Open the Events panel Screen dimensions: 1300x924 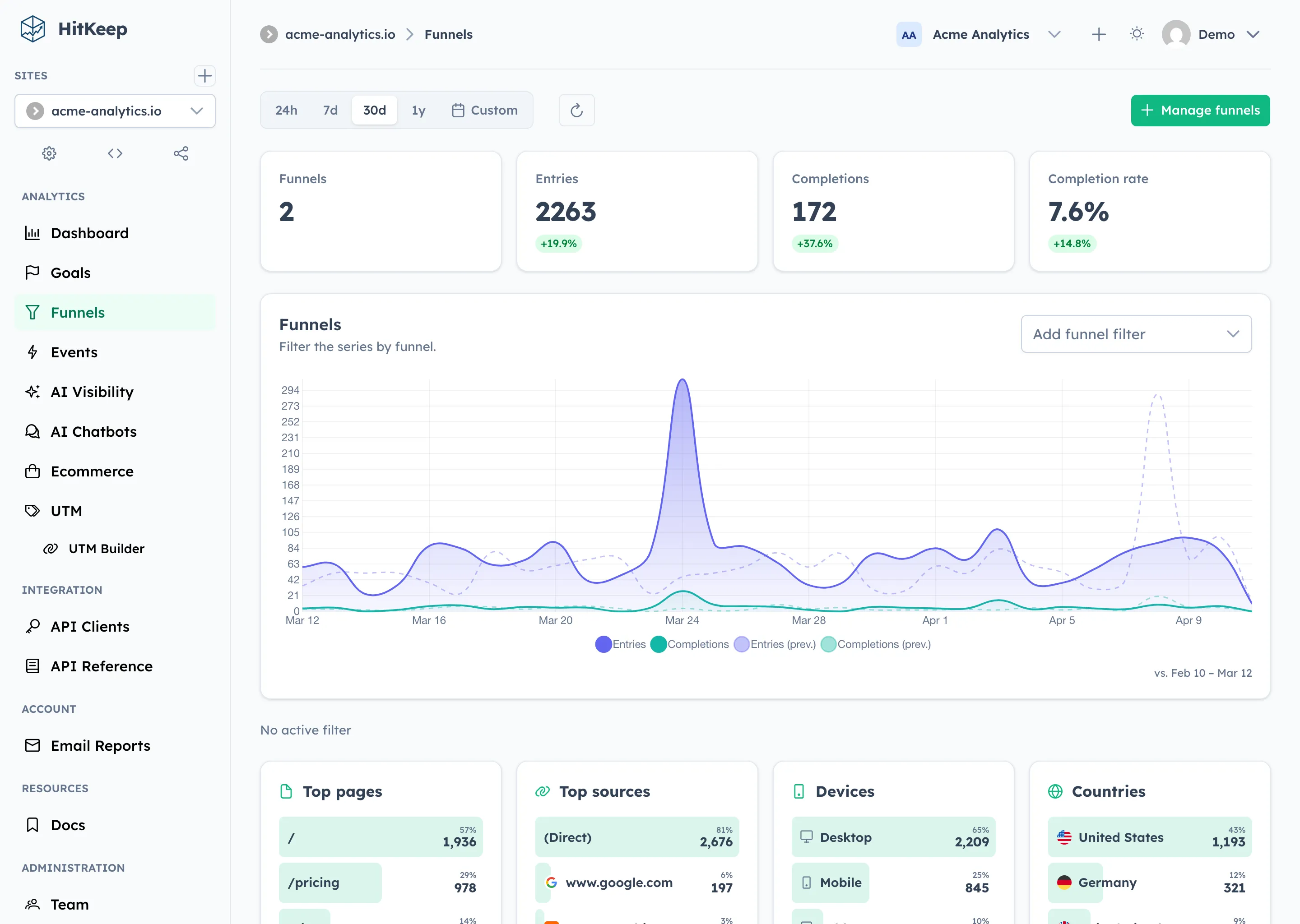[x=74, y=351]
